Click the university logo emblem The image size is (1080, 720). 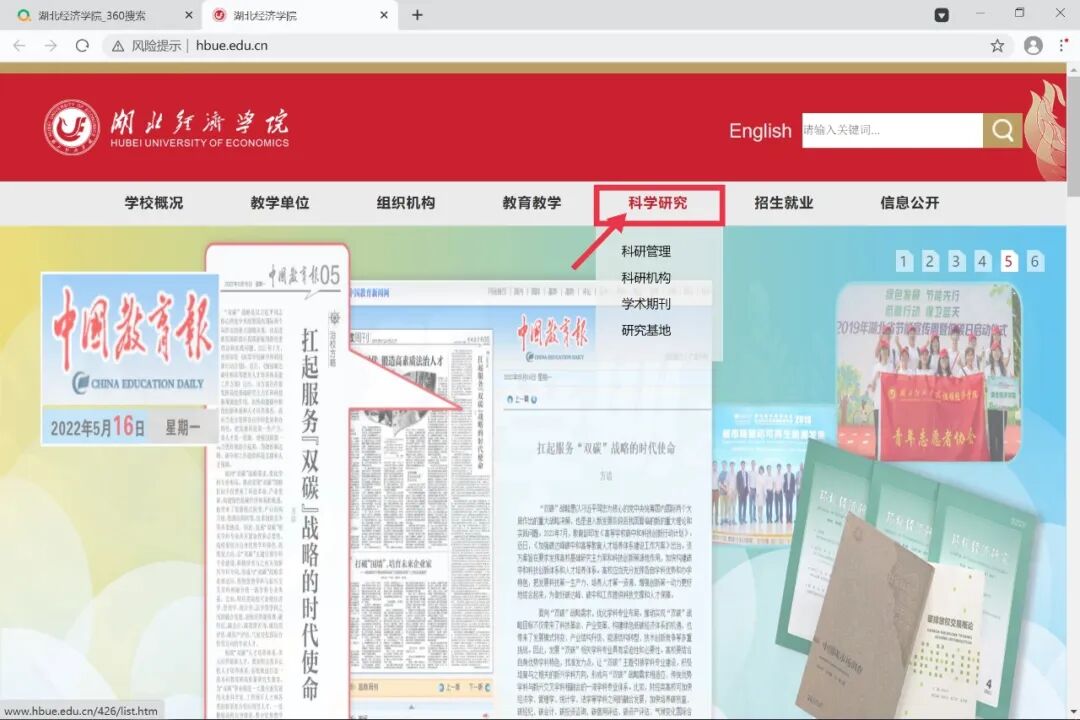point(72,127)
